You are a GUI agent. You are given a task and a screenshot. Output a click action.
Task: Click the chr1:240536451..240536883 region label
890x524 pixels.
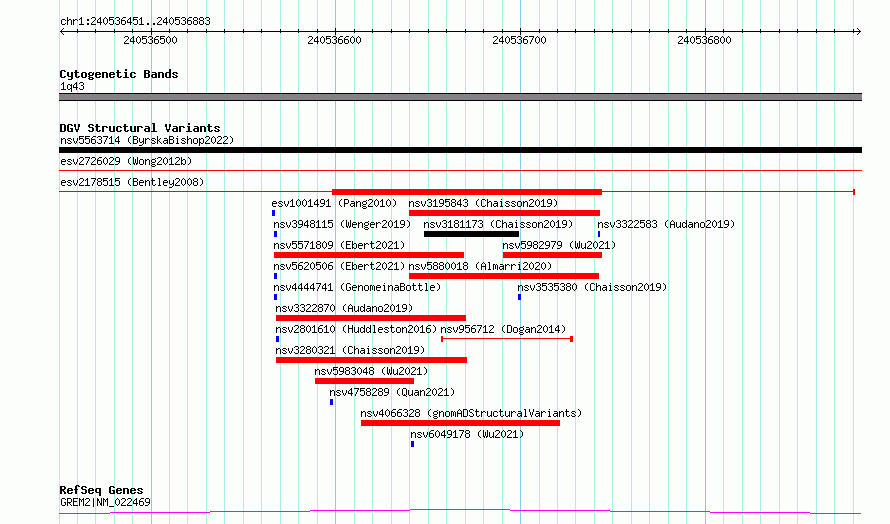coord(135,22)
